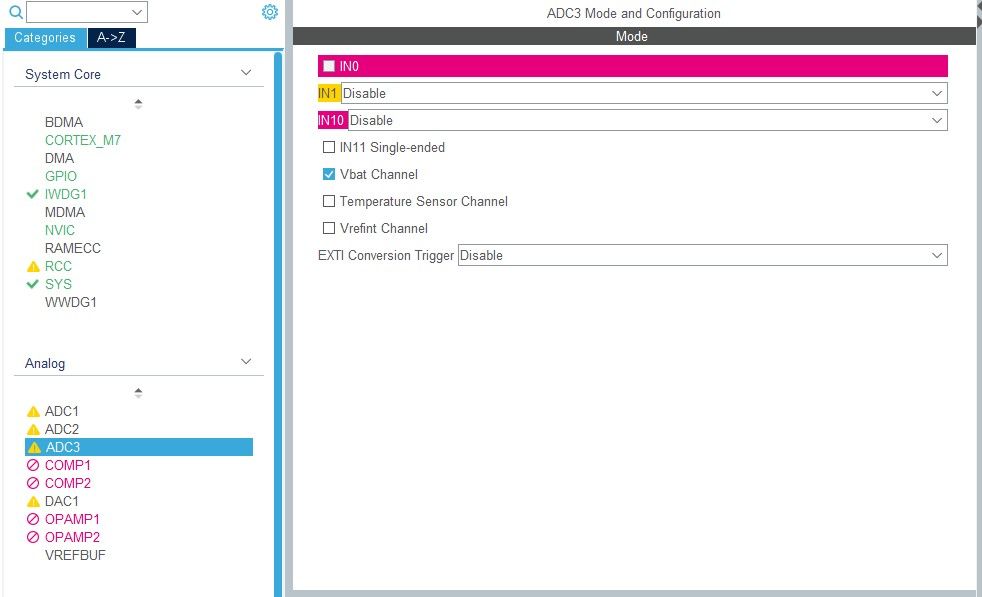
Task: Select IWDG1 peripheral
Action: (x=66, y=194)
